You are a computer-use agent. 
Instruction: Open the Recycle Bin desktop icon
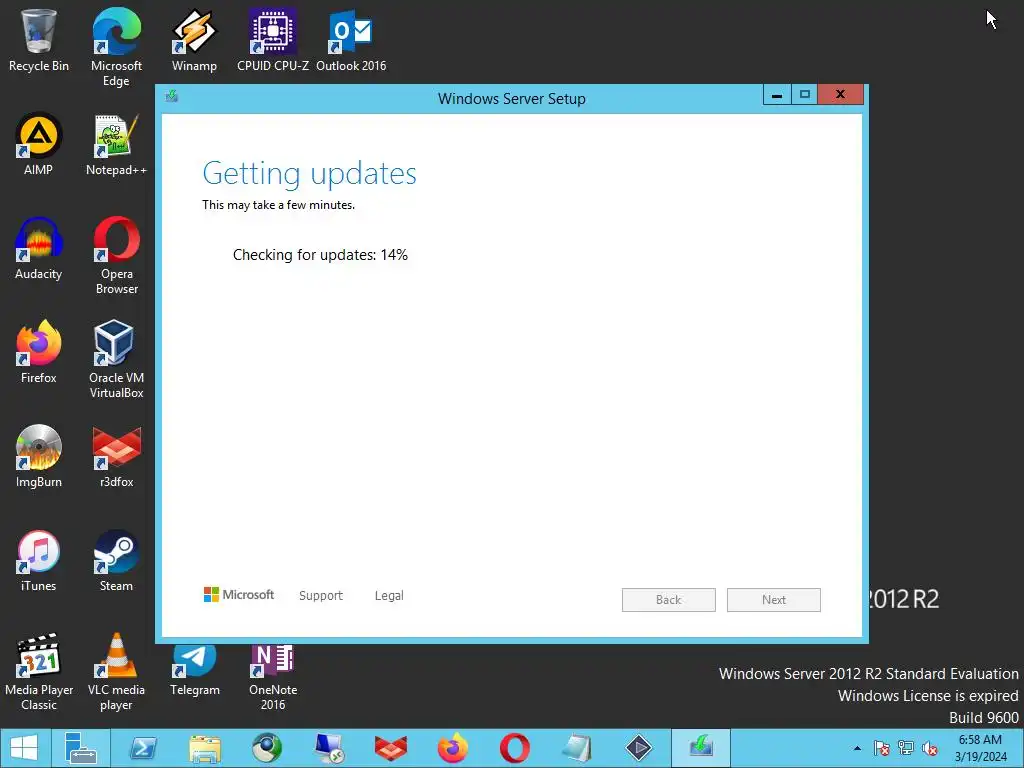coord(39,40)
